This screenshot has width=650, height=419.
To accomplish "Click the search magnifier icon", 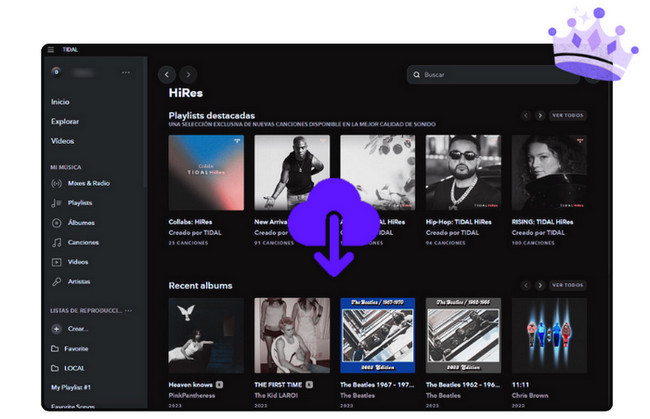I will pos(416,75).
